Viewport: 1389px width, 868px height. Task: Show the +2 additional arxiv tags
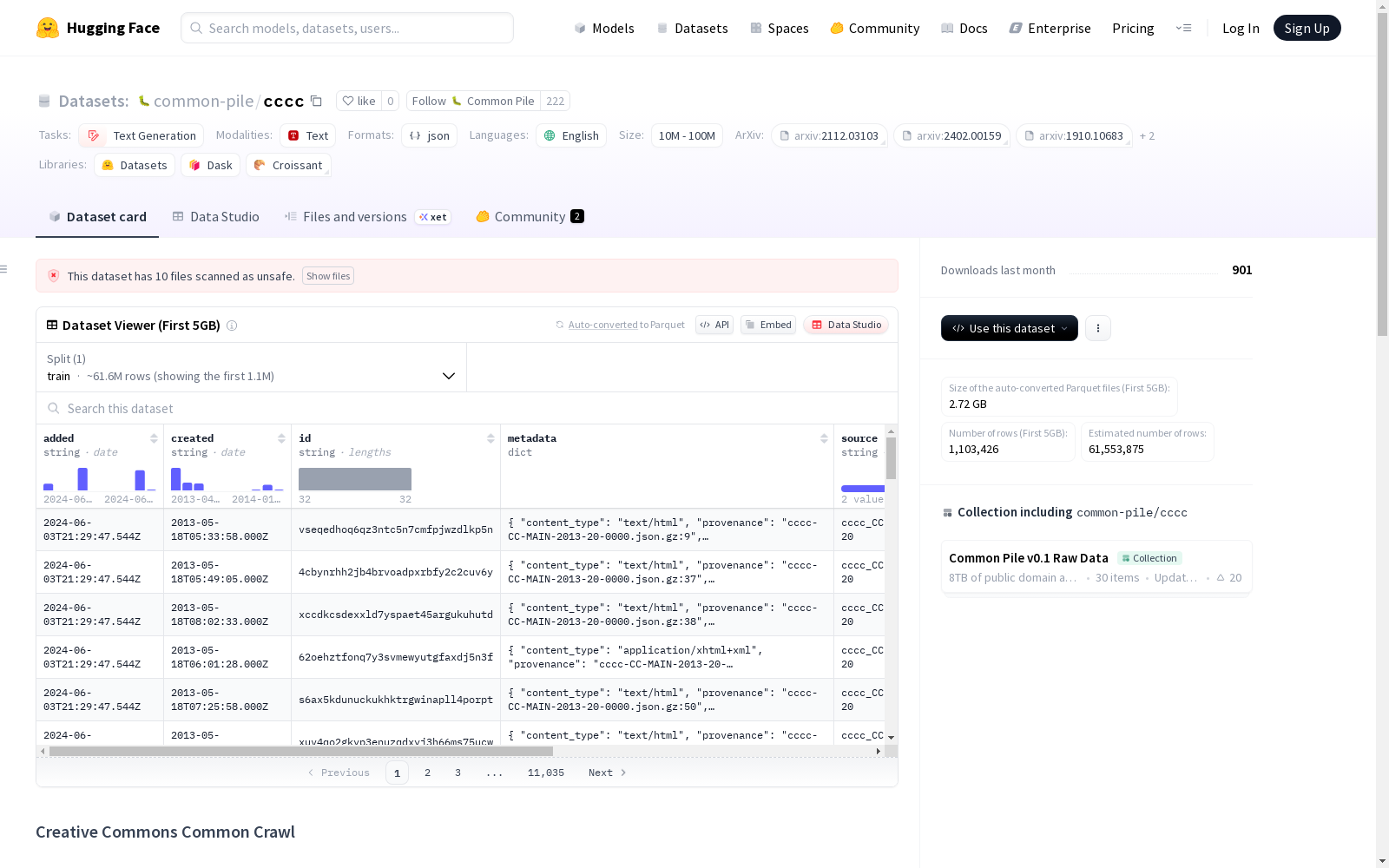pos(1147,135)
